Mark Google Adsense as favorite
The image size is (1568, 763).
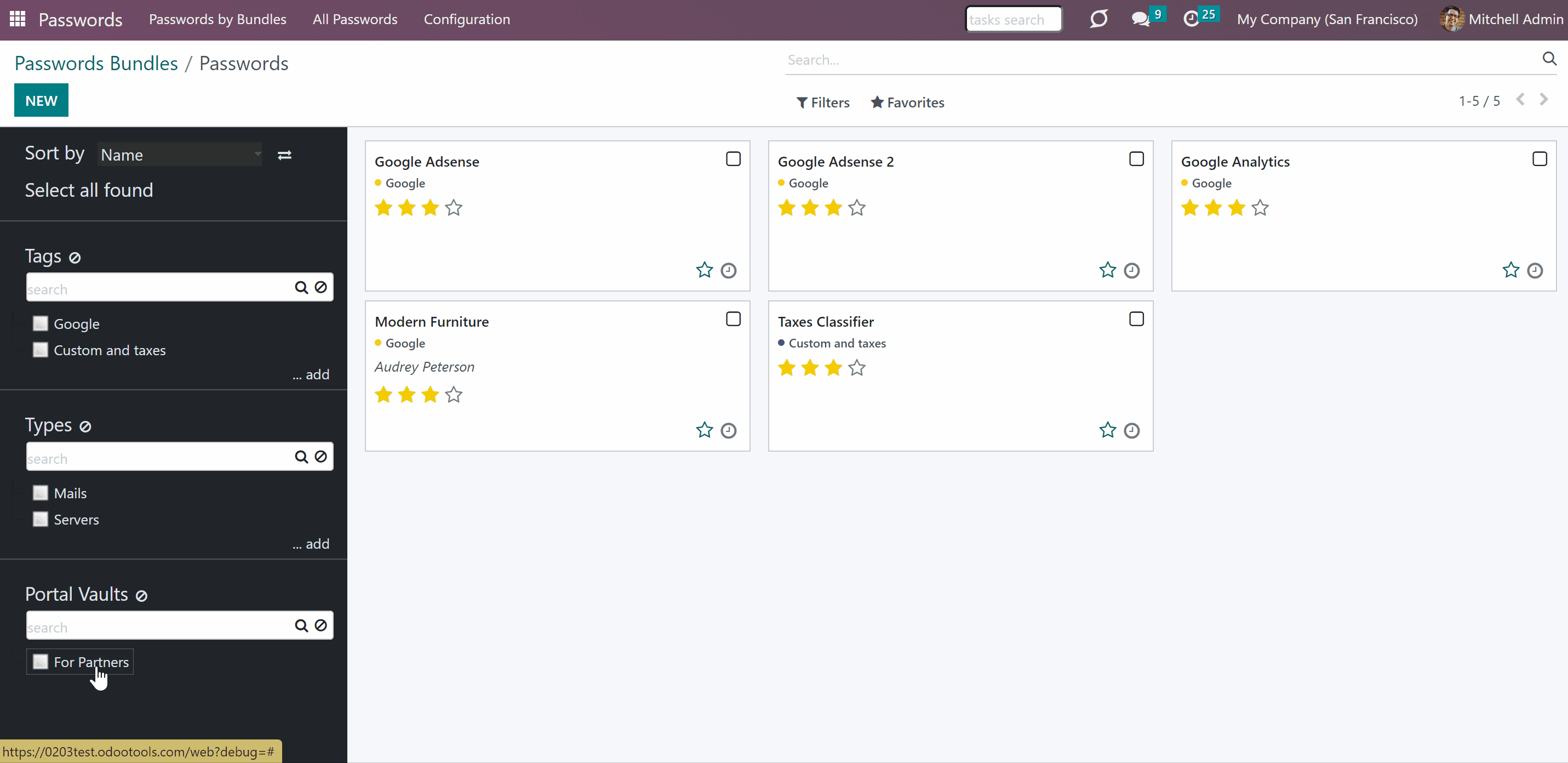coord(704,270)
